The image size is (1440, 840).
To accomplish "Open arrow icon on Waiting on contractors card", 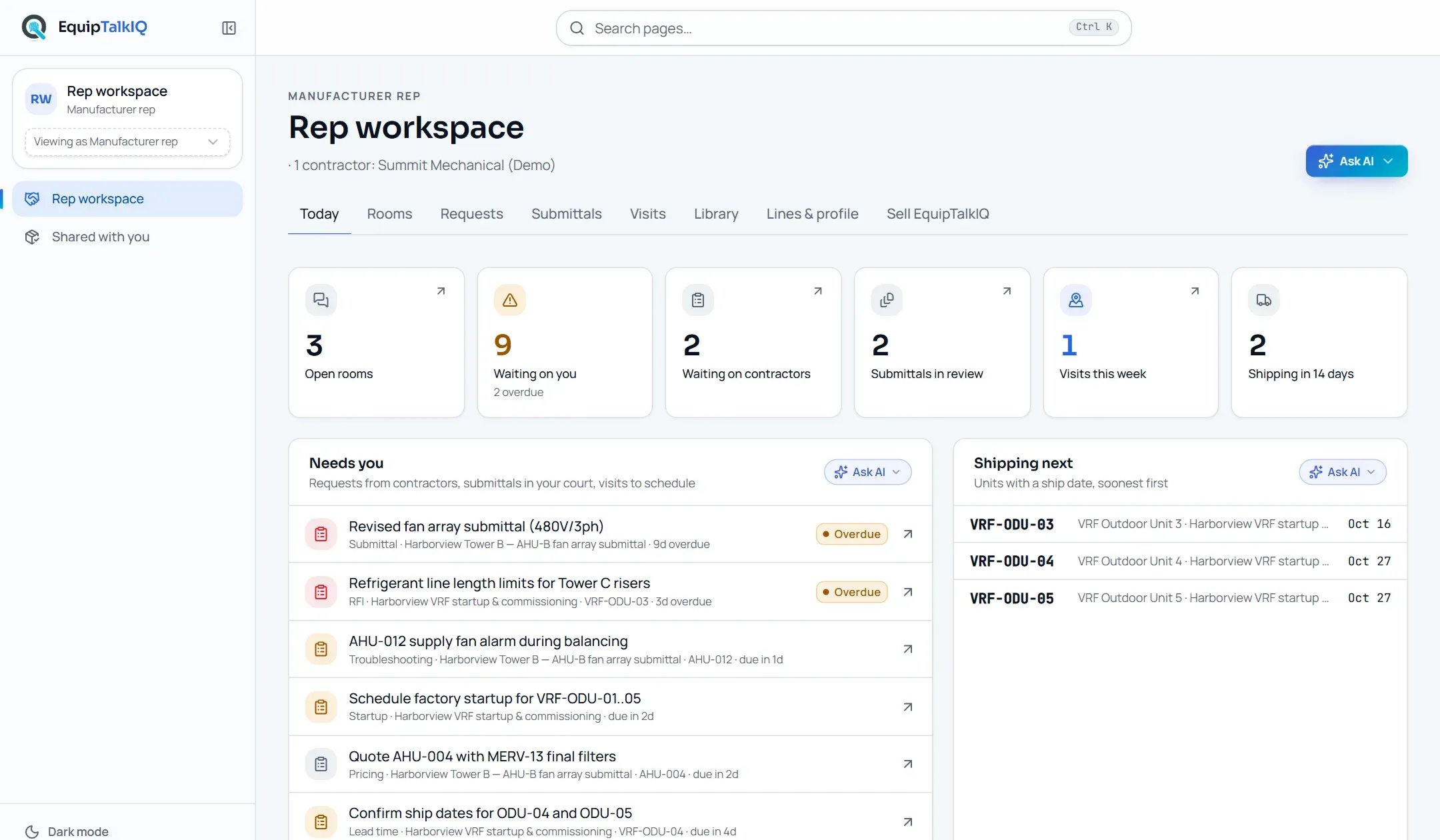I will click(x=817, y=291).
